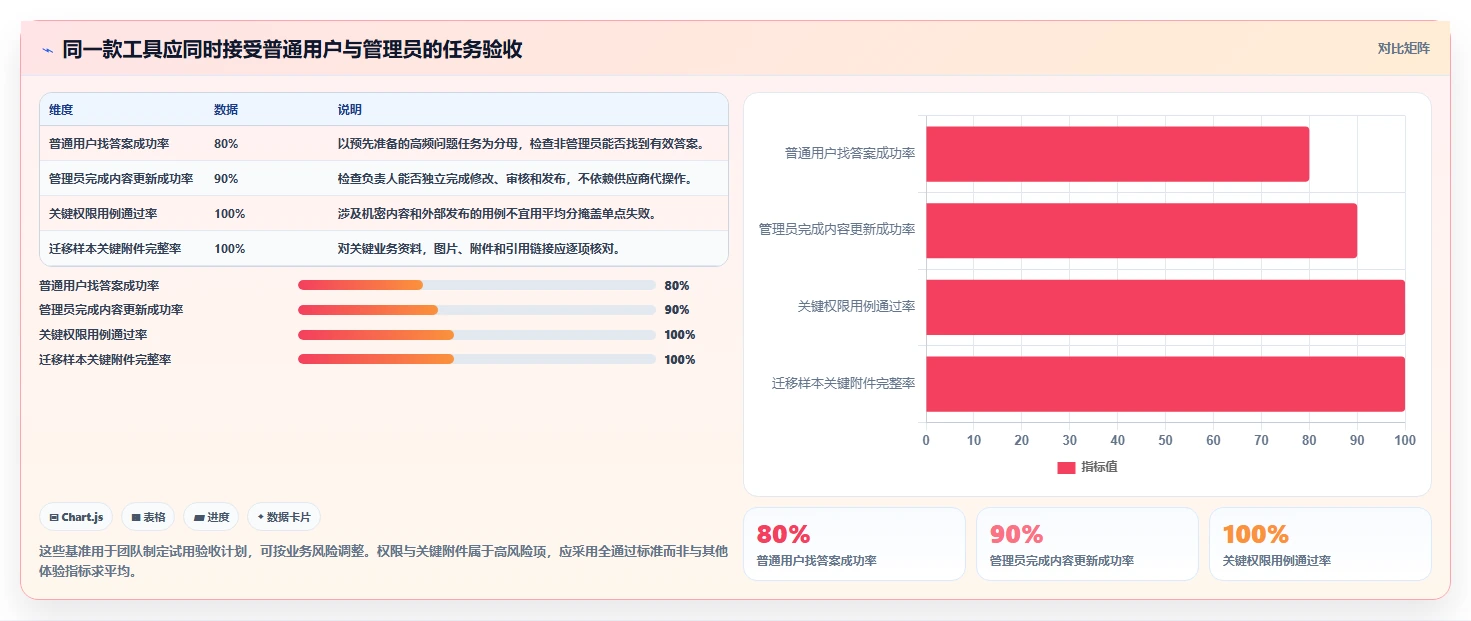Viewport: 1471px width, 621px height.
Task: Click the 100 tick on the chart x-axis
Action: 1405,440
